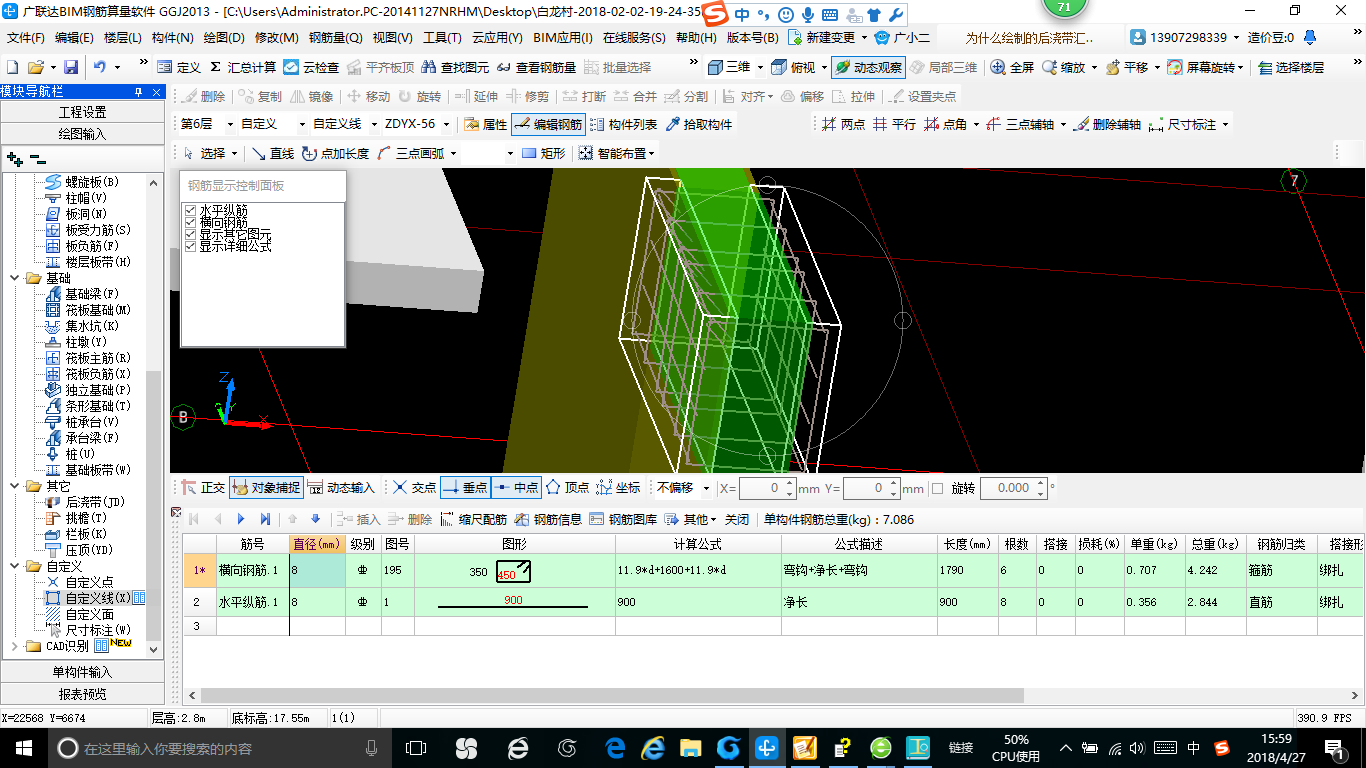Select the 矩形 rectangle drawing tool
1366x768 pixels.
click(544, 153)
